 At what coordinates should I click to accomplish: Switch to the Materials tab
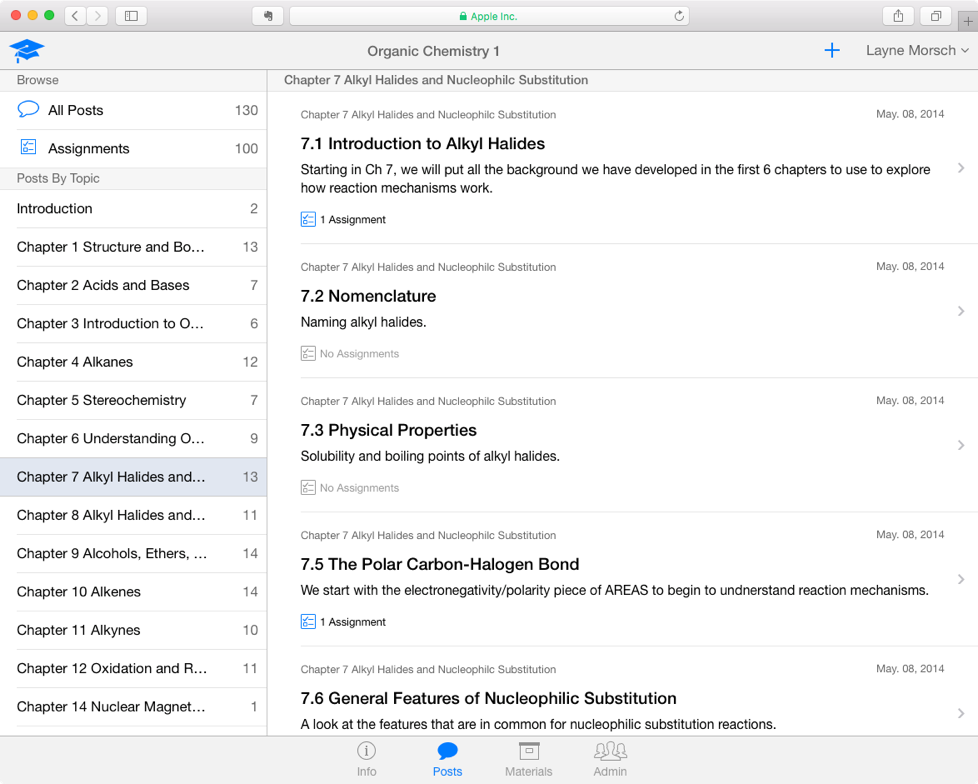(x=529, y=759)
